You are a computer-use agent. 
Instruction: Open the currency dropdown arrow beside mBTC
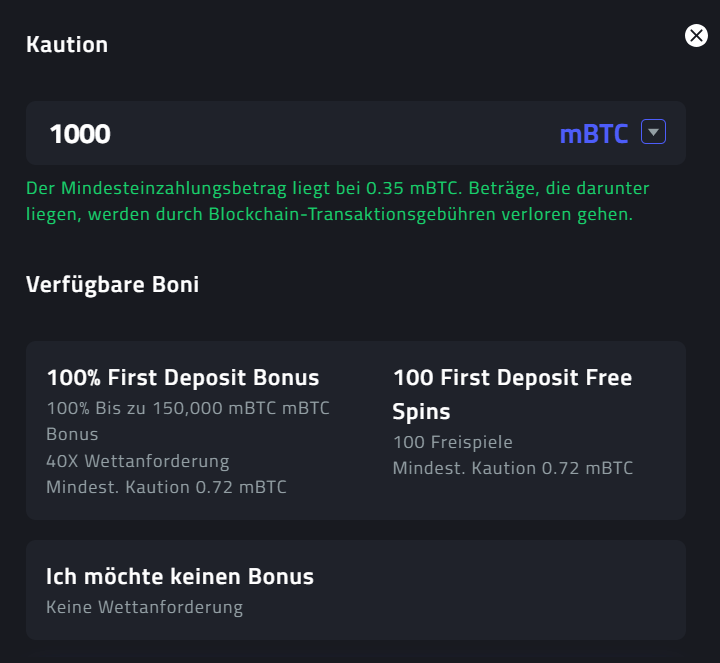click(x=653, y=132)
